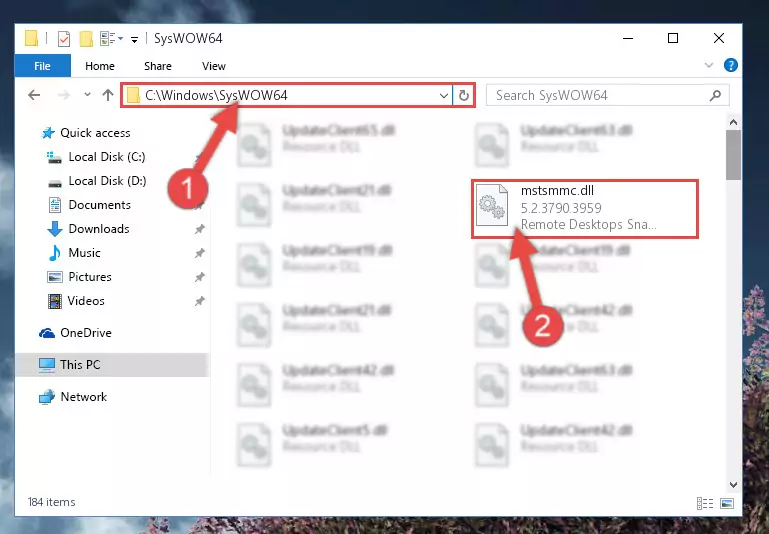Switch to Details view icon in status bar
The height and width of the screenshot is (534, 769).
(705, 503)
